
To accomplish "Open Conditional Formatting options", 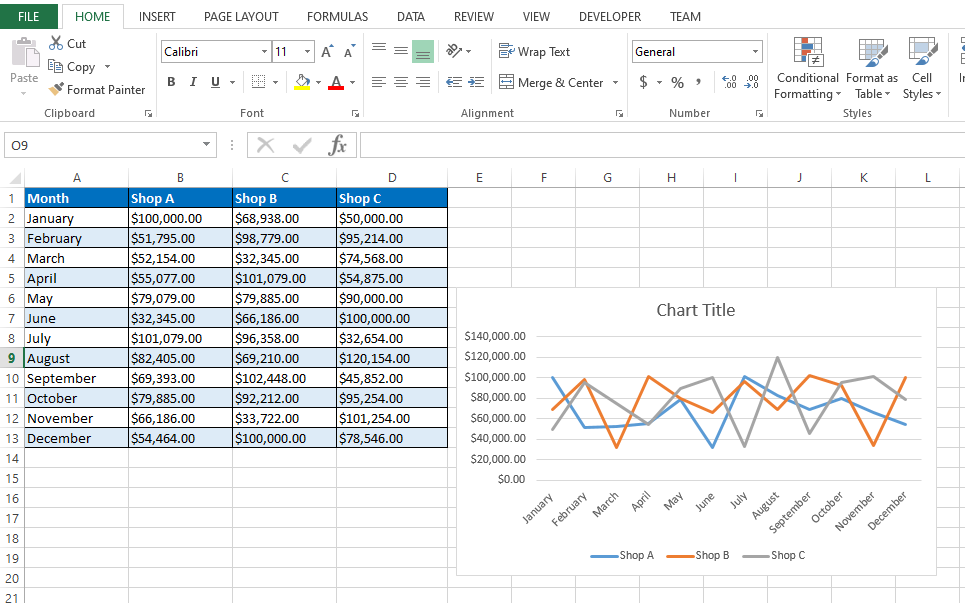I will [806, 68].
